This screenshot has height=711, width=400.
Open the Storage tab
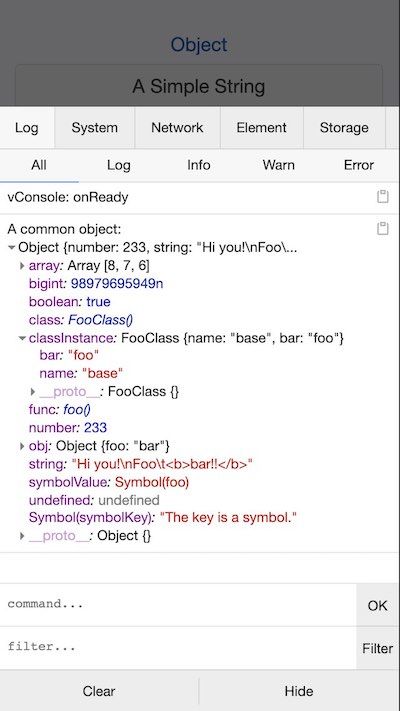tap(344, 127)
